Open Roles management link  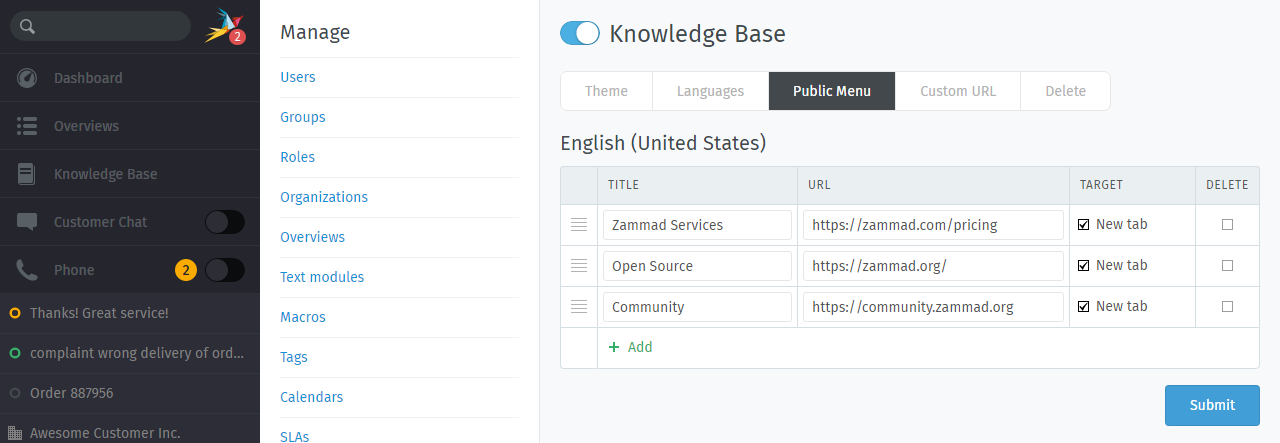[298, 157]
